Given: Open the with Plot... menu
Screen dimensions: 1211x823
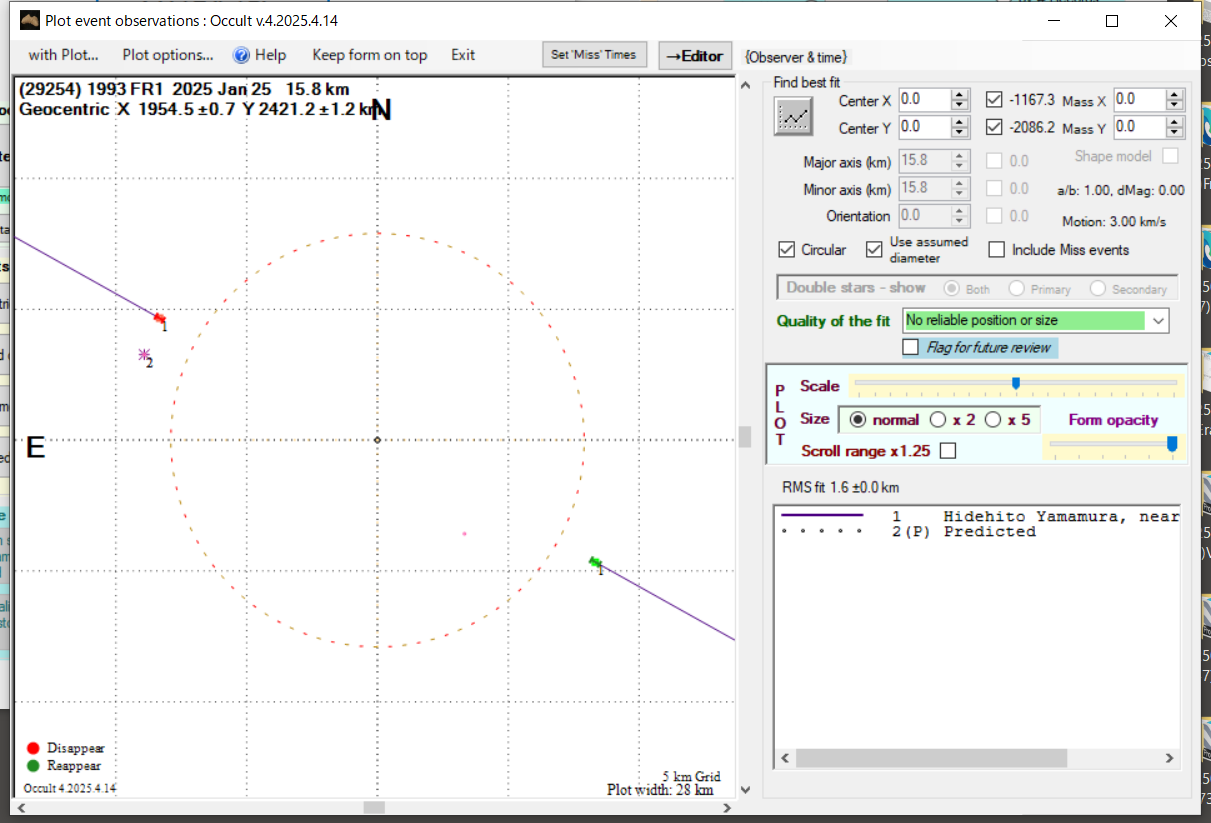Looking at the screenshot, I should pyautogui.click(x=63, y=55).
